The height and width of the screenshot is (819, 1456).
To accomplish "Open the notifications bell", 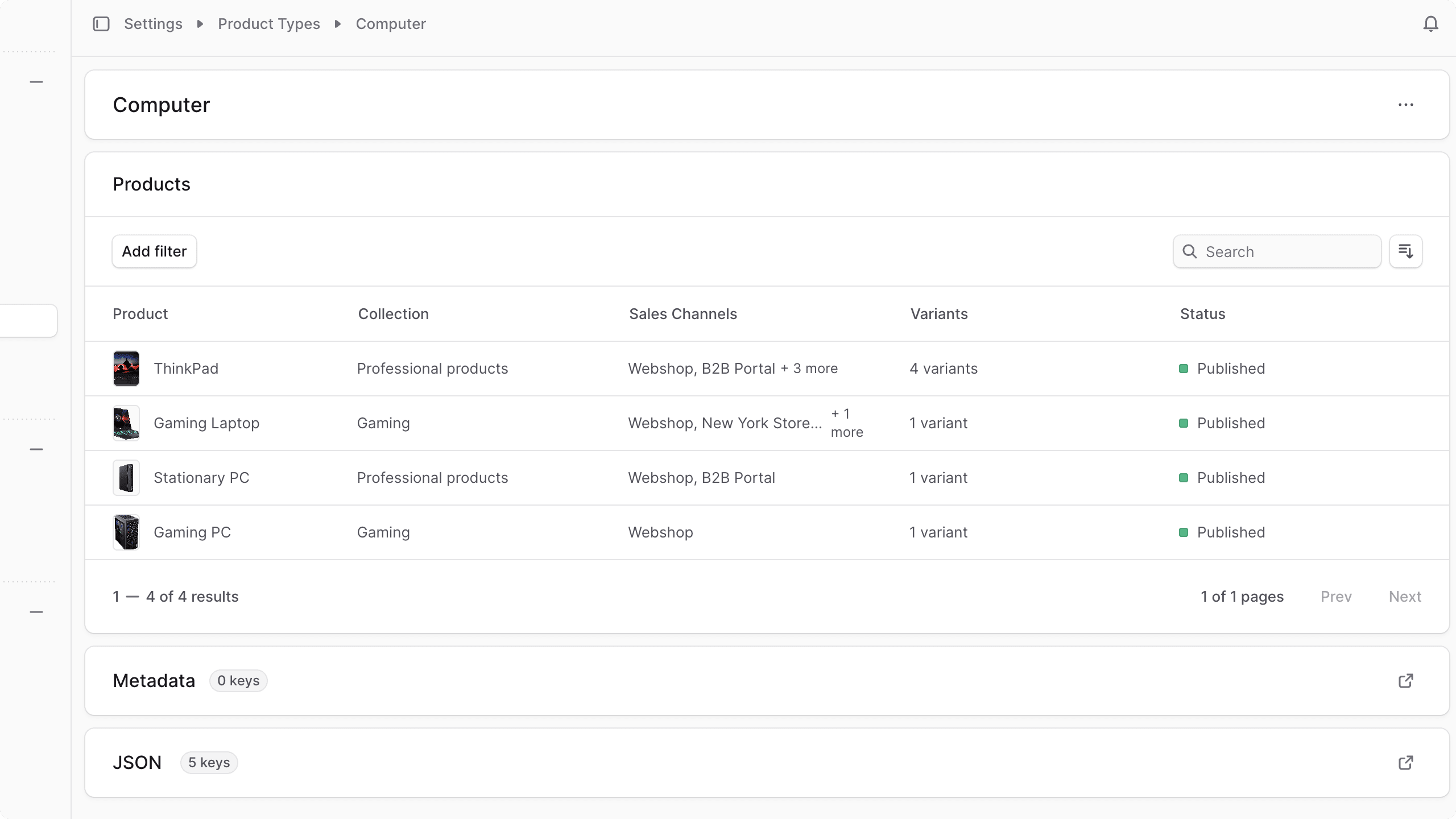I will click(x=1431, y=24).
